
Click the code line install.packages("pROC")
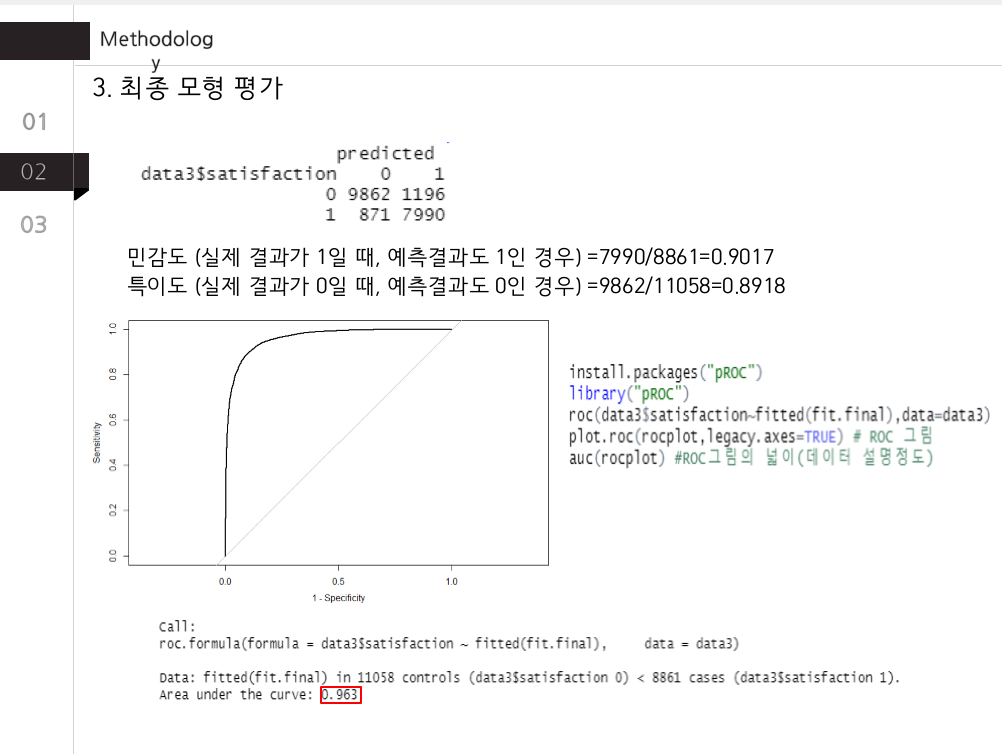[x=665, y=372]
